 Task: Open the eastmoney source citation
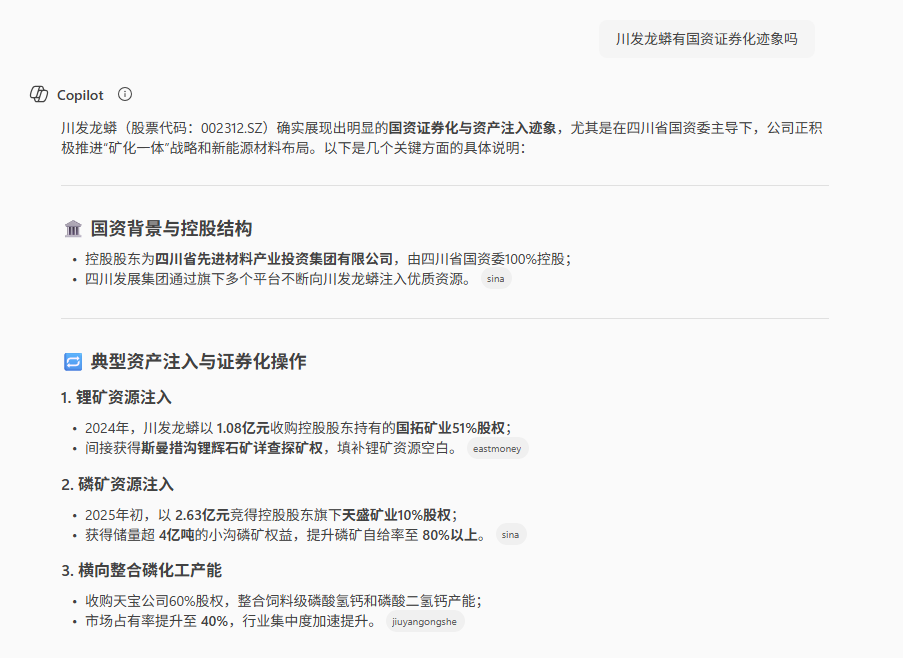pos(497,448)
